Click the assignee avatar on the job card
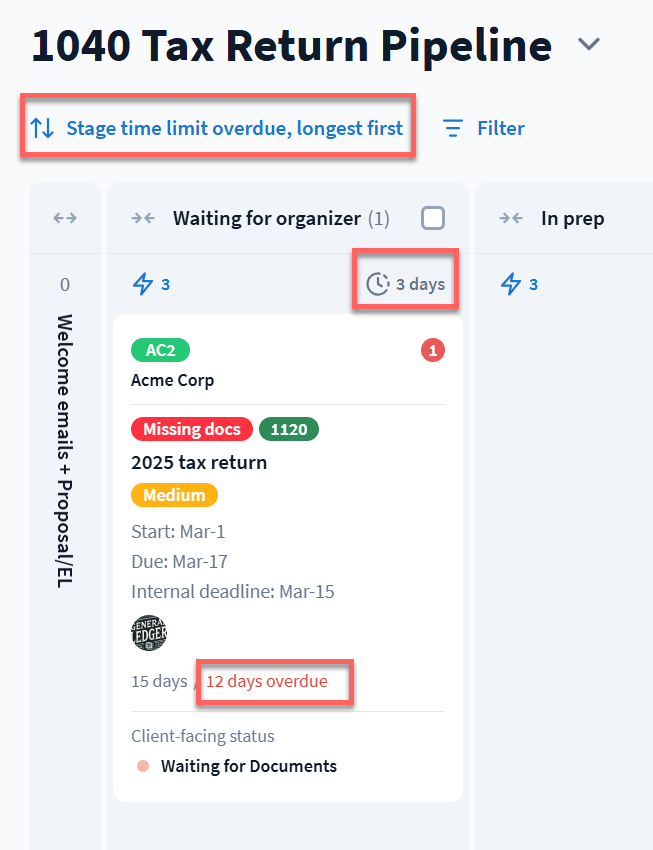 point(149,633)
